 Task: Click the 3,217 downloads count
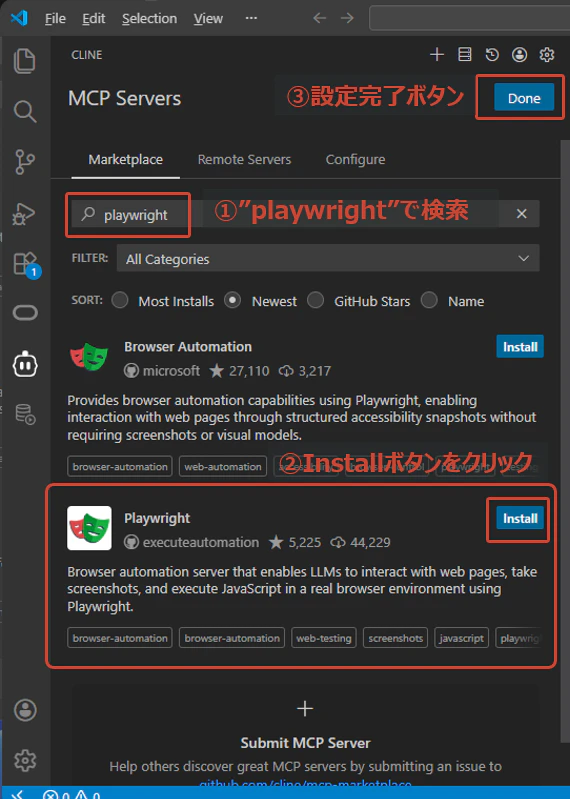[x=305, y=370]
